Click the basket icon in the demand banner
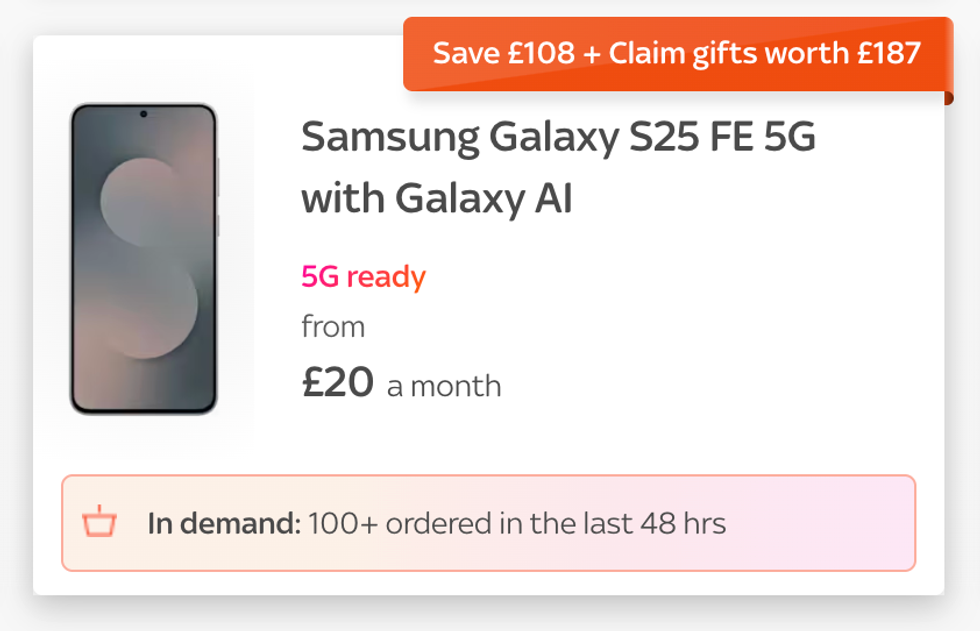This screenshot has height=631, width=980. pos(100,522)
